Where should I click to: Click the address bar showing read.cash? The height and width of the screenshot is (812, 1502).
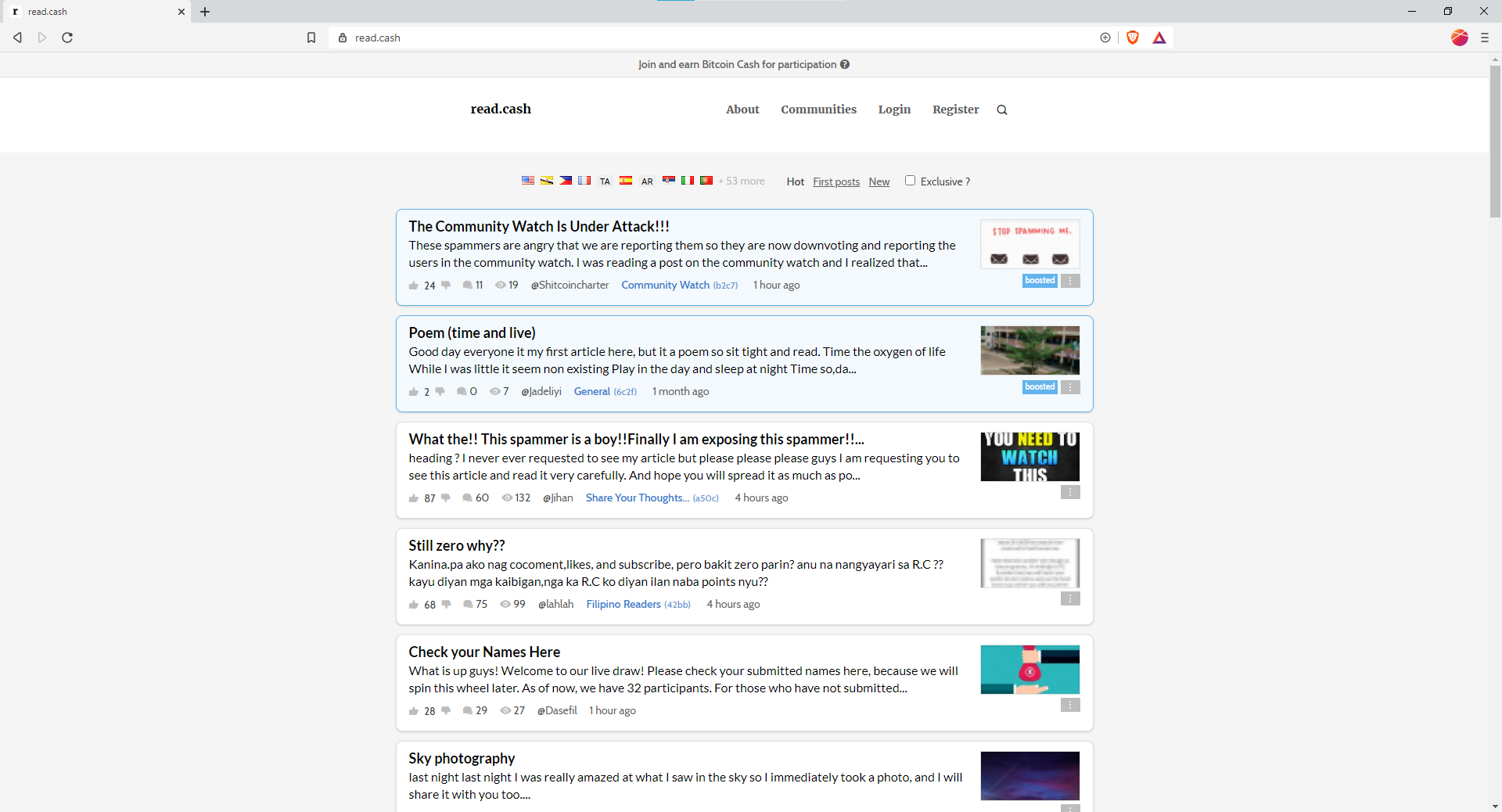(720, 38)
